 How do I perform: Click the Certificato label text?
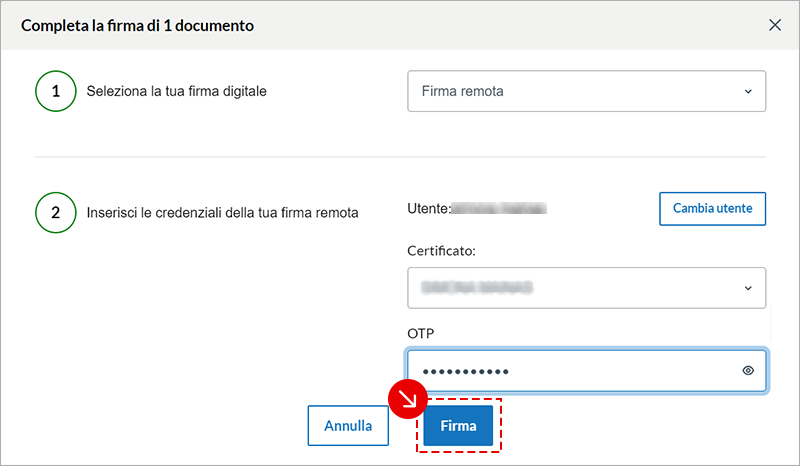441,250
